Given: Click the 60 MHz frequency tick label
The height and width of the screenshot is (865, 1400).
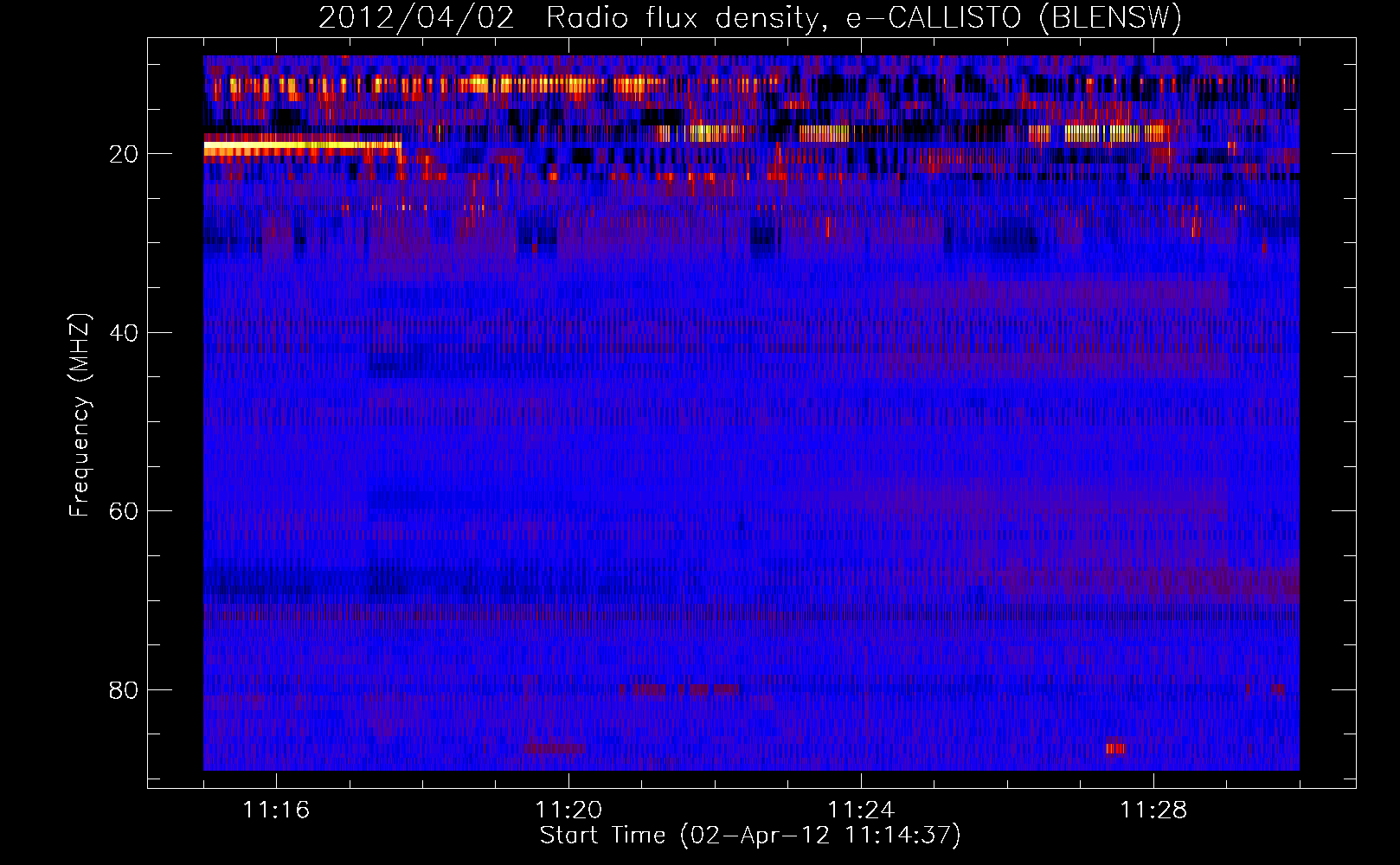Looking at the screenshot, I should click(x=125, y=511).
